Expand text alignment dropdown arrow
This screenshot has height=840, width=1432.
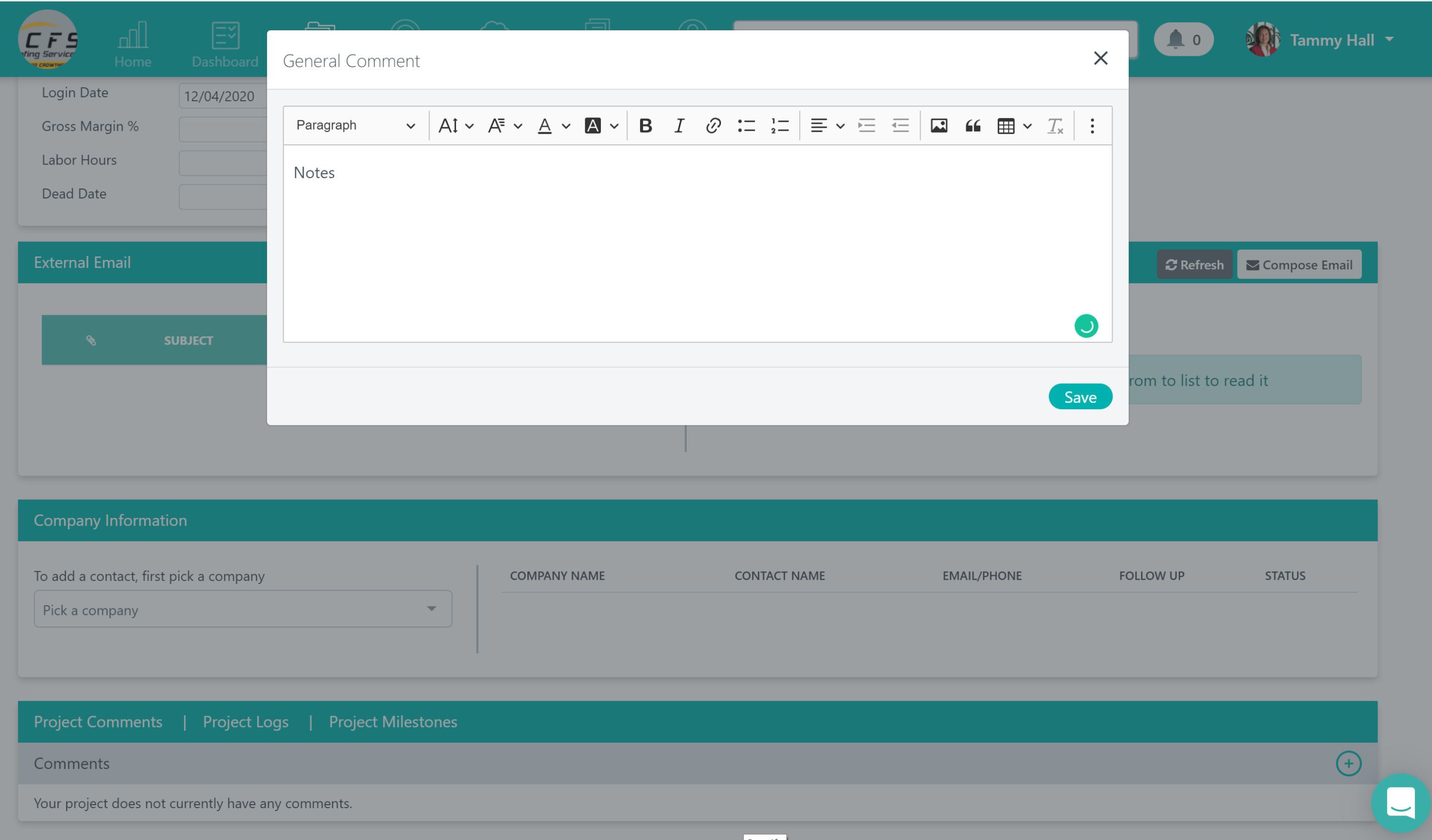click(x=840, y=126)
